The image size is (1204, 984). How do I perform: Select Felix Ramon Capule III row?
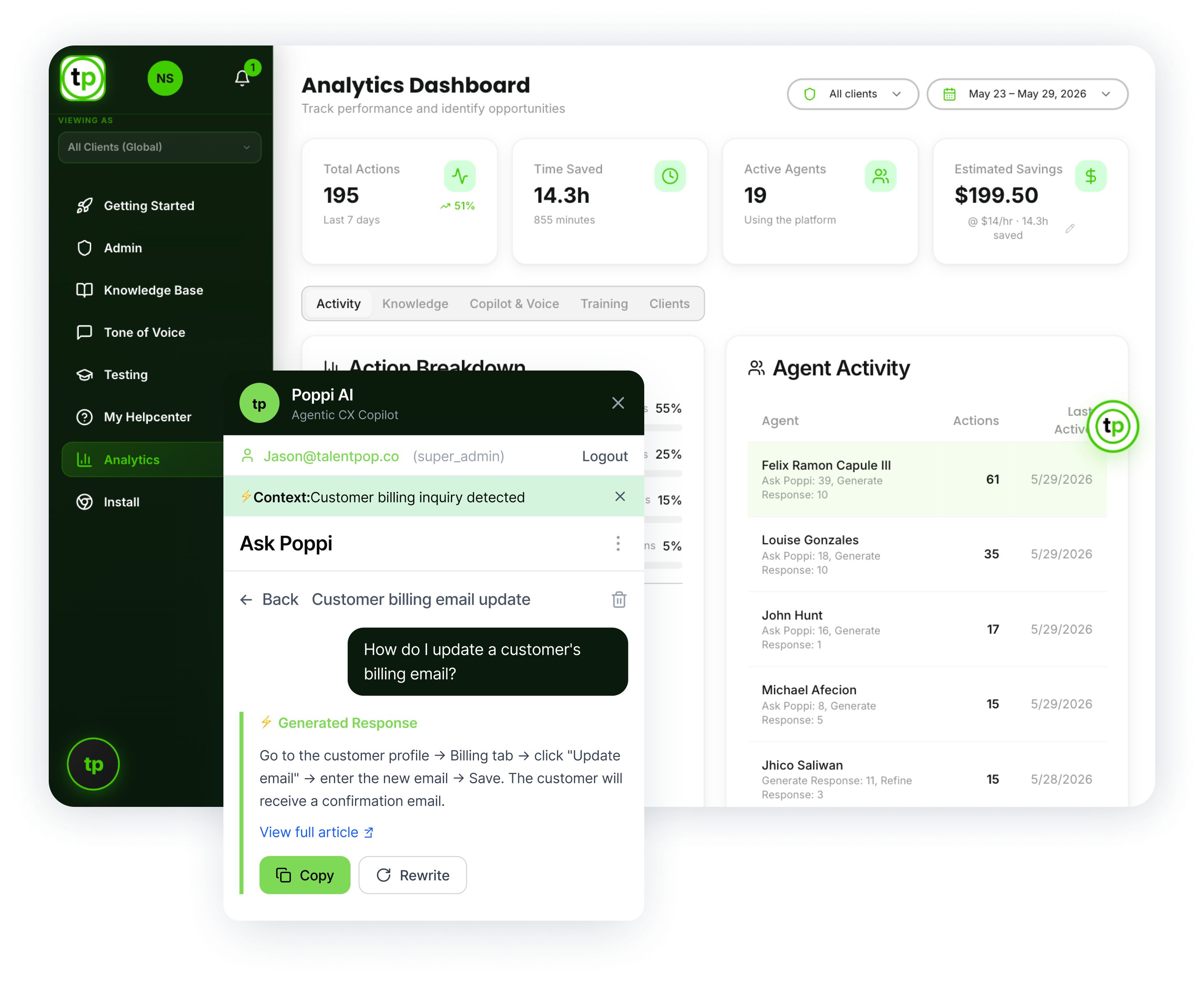(927, 479)
